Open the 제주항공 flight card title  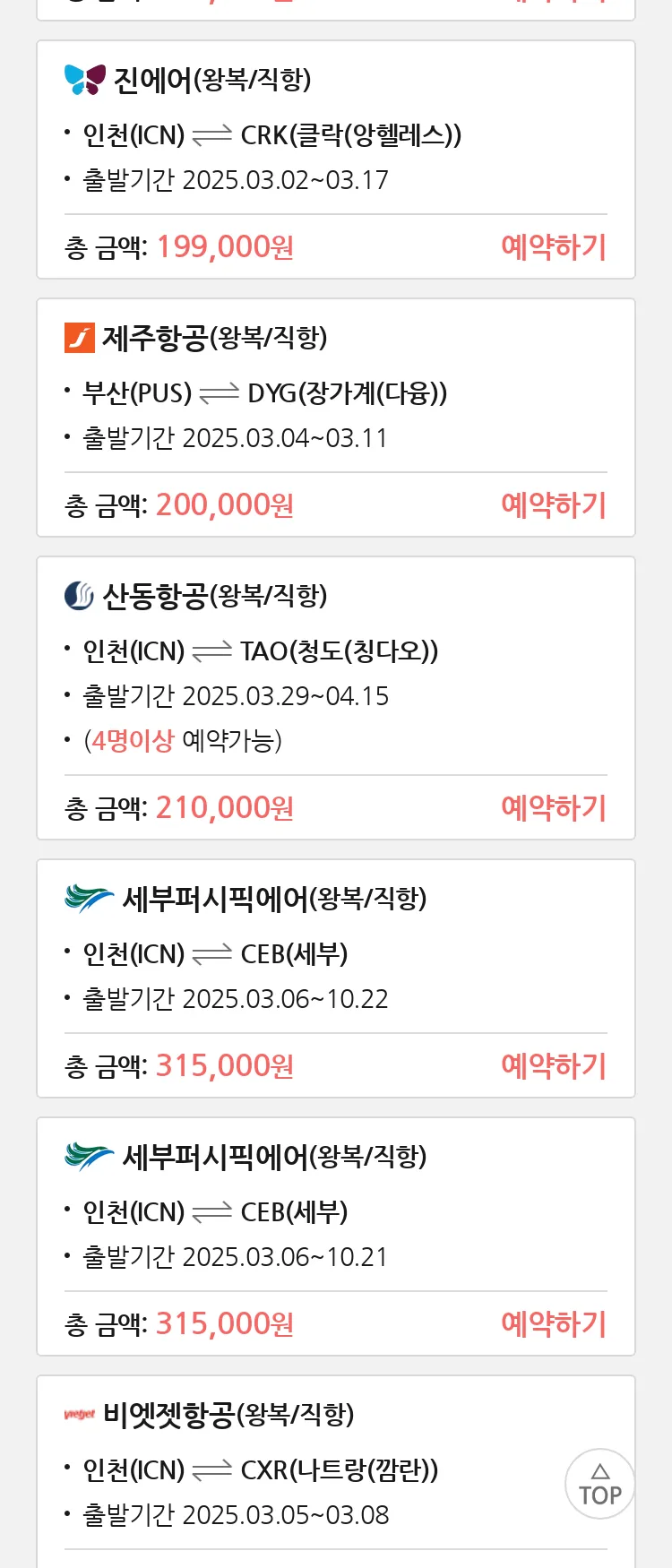point(215,338)
